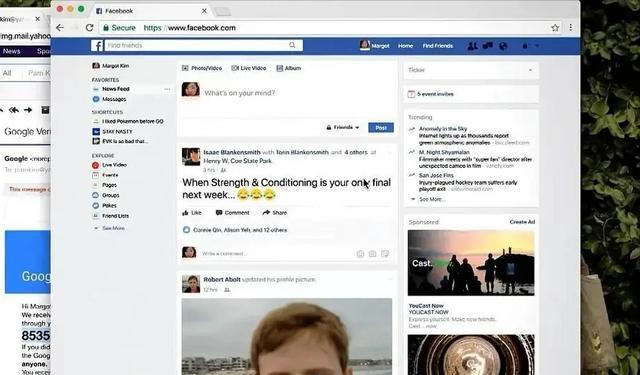
Task: Open sticker picker in comment box
Action: [385, 254]
